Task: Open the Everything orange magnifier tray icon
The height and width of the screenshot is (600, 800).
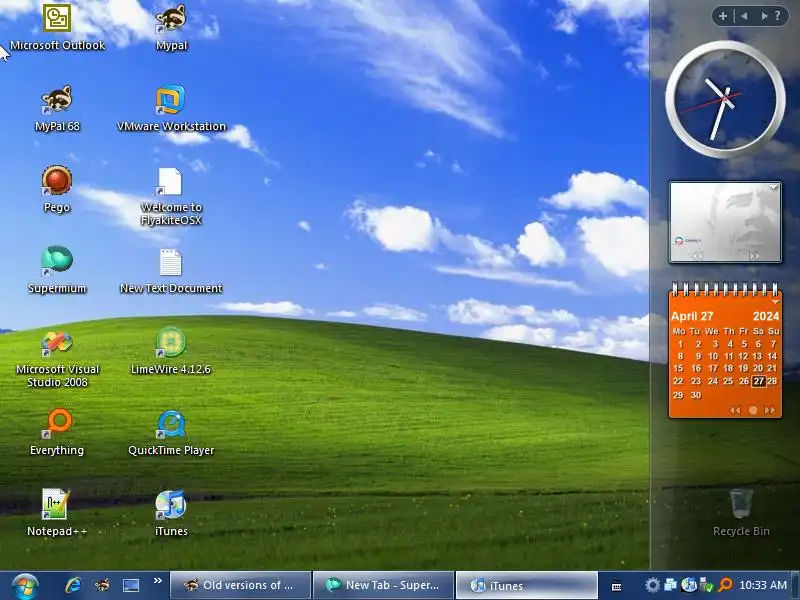Action: pyautogui.click(x=725, y=585)
